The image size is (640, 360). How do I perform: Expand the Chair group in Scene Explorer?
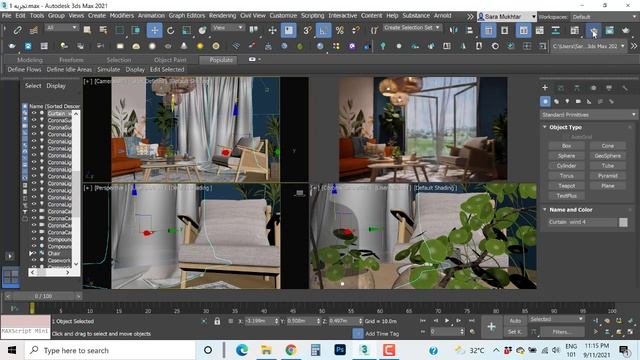click(31, 253)
